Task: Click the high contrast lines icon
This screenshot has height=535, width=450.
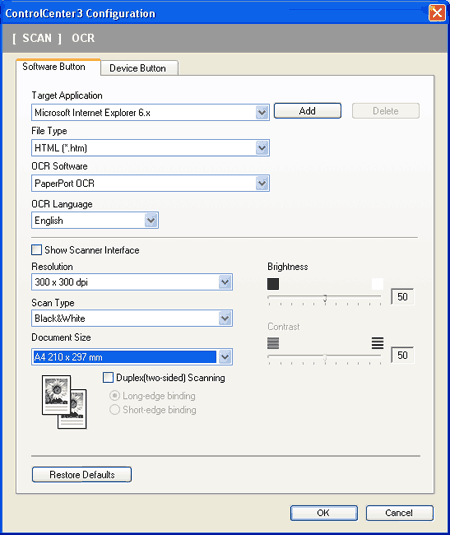Action: pyautogui.click(x=377, y=343)
